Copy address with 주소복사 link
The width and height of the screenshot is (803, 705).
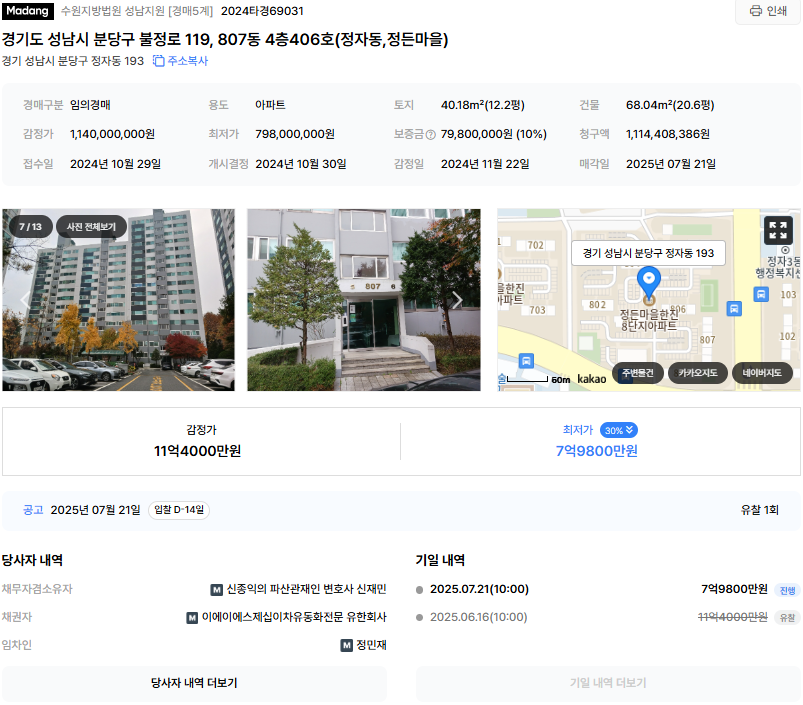(x=181, y=61)
